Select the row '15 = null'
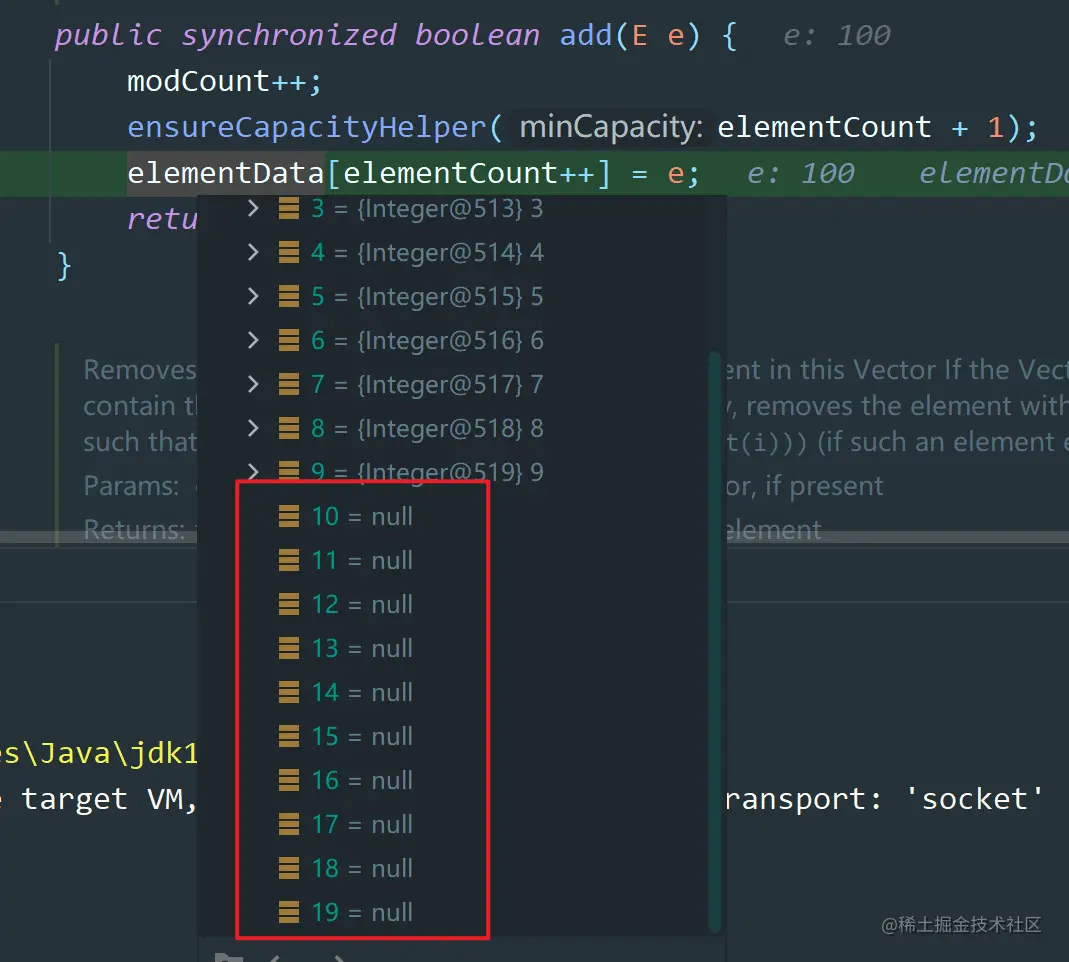Image resolution: width=1069 pixels, height=962 pixels. (453, 736)
